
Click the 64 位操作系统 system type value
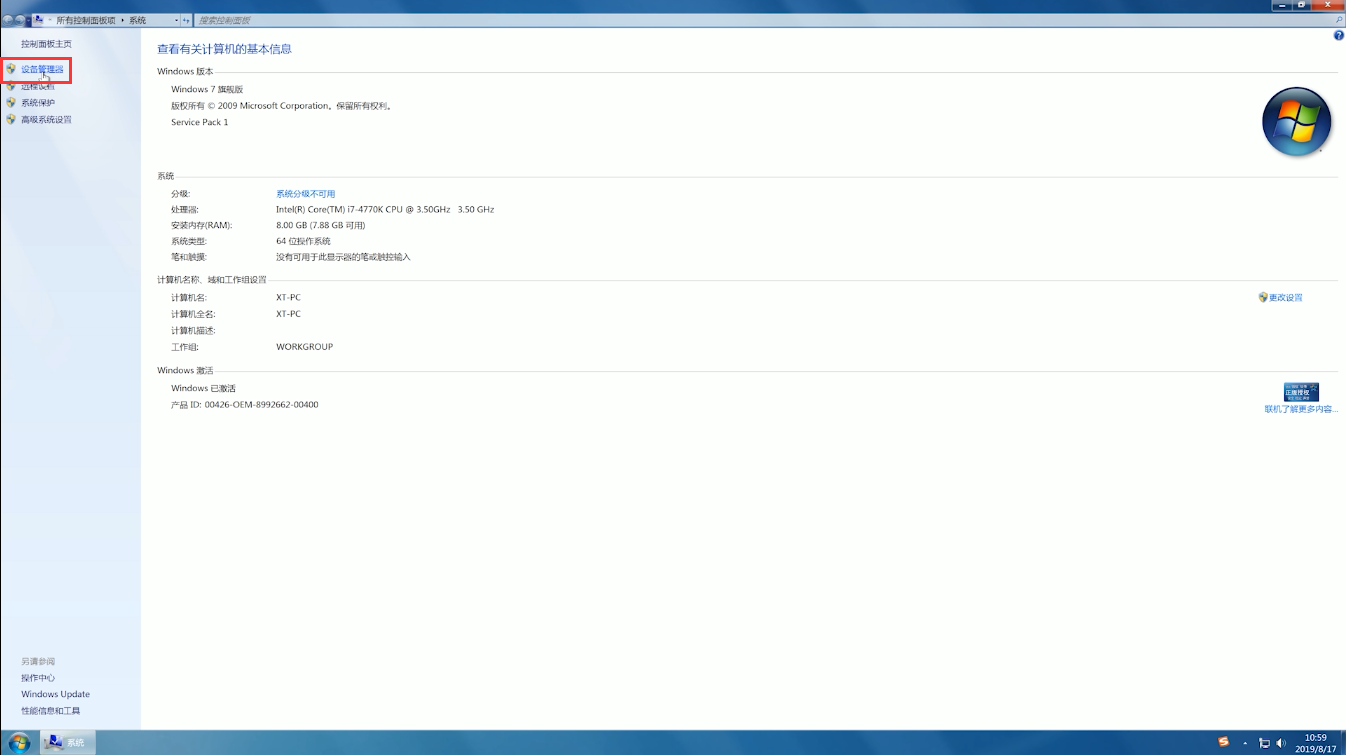coord(303,242)
